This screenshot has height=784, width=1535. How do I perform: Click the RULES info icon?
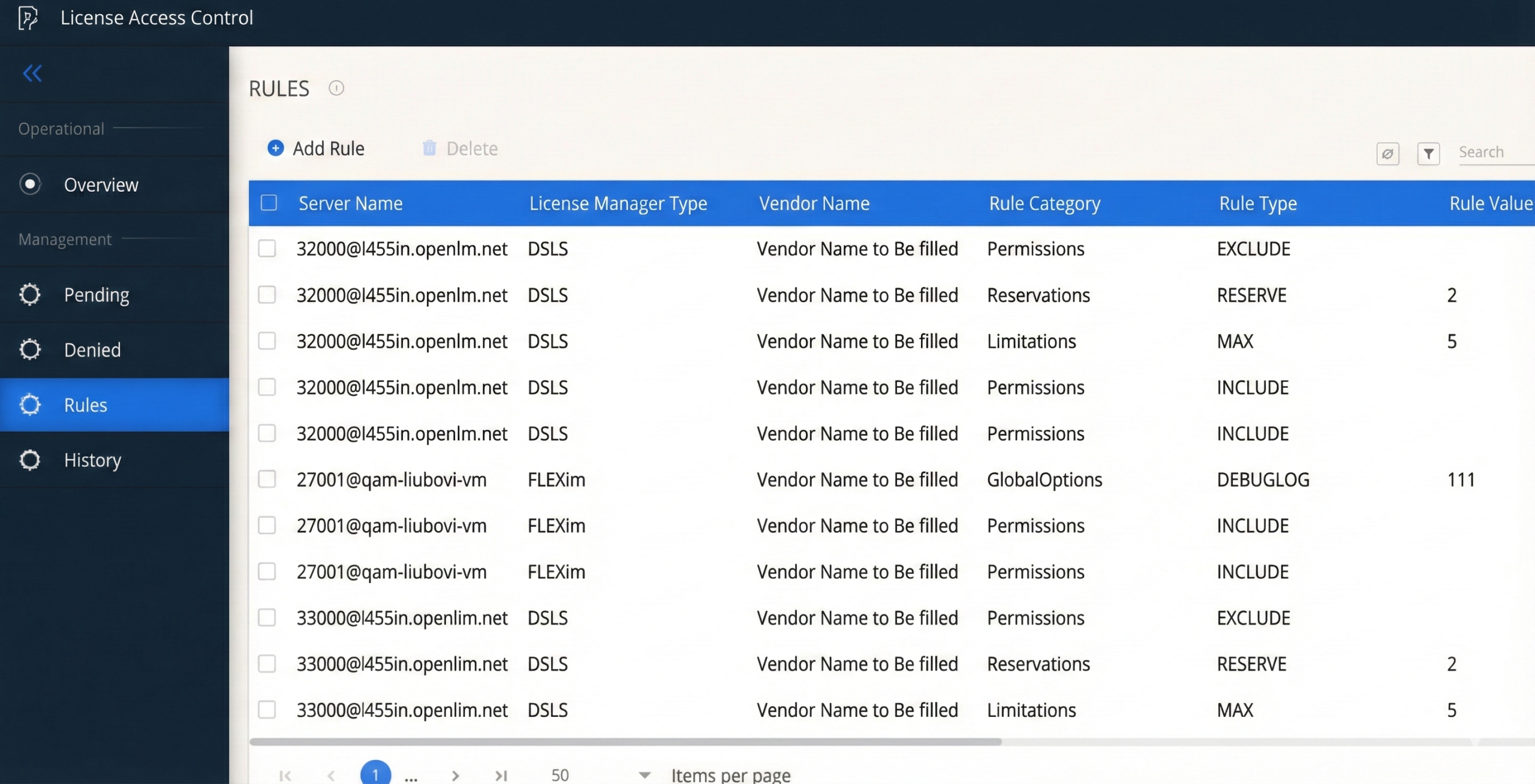click(336, 88)
